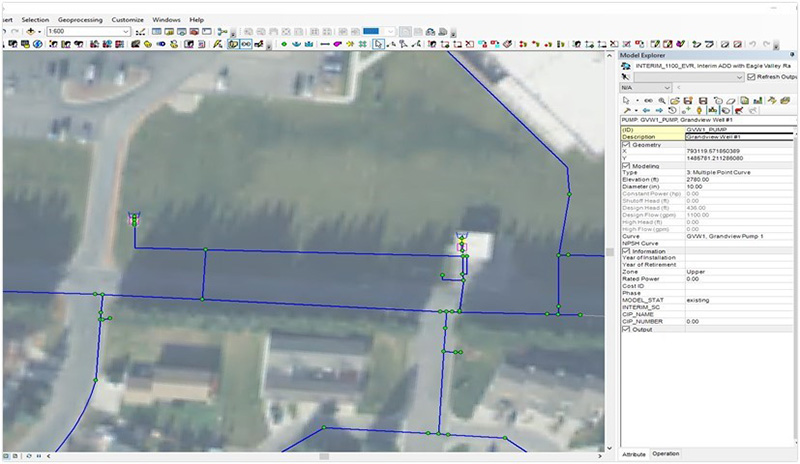
Task: Click the binoculars chain link icon in Model Explorer
Action: (648, 101)
